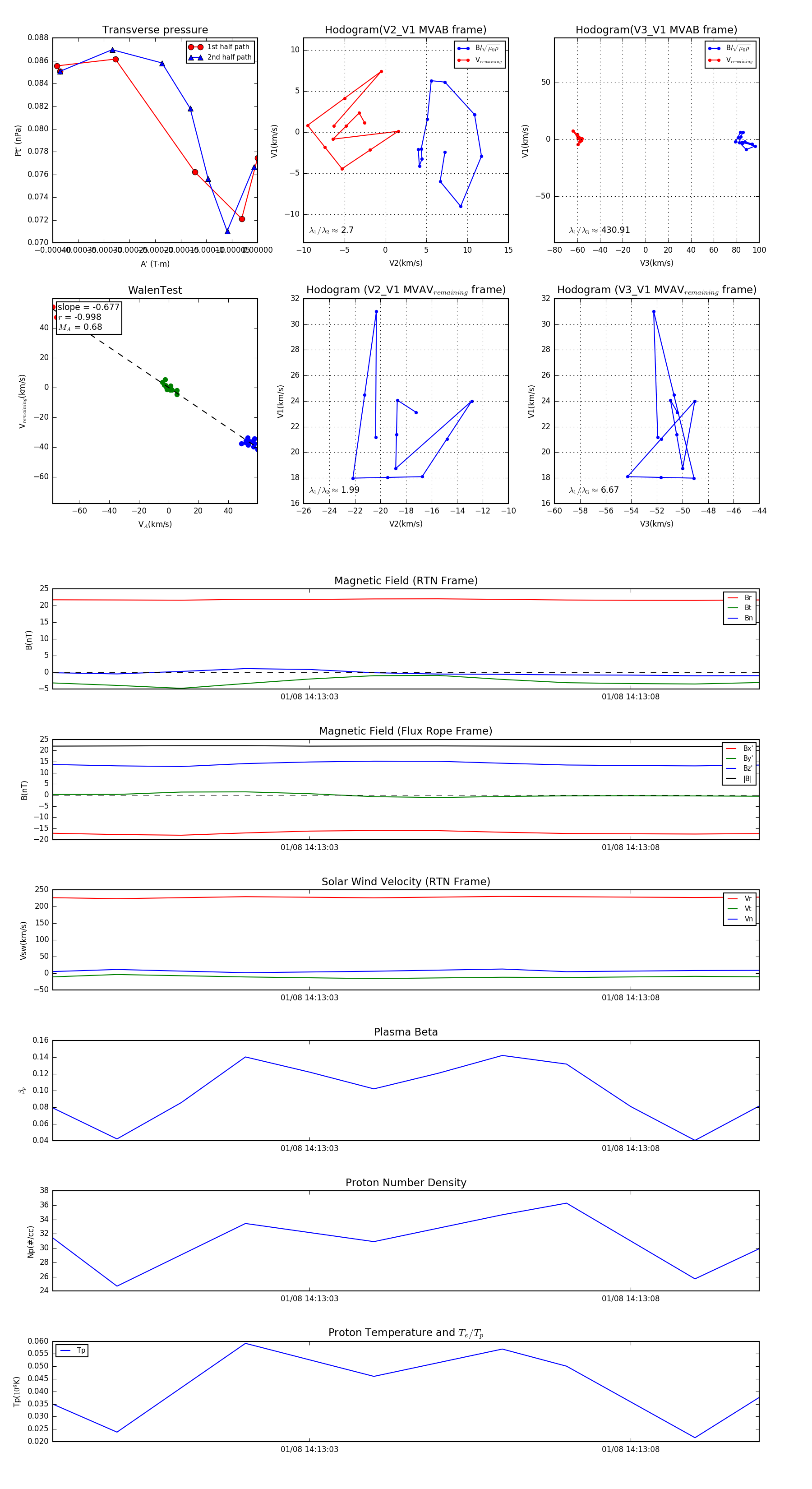Click the WalenTest slope statistics text box
Image resolution: width=812 pixels, height=1489 pixels.
coord(88,317)
